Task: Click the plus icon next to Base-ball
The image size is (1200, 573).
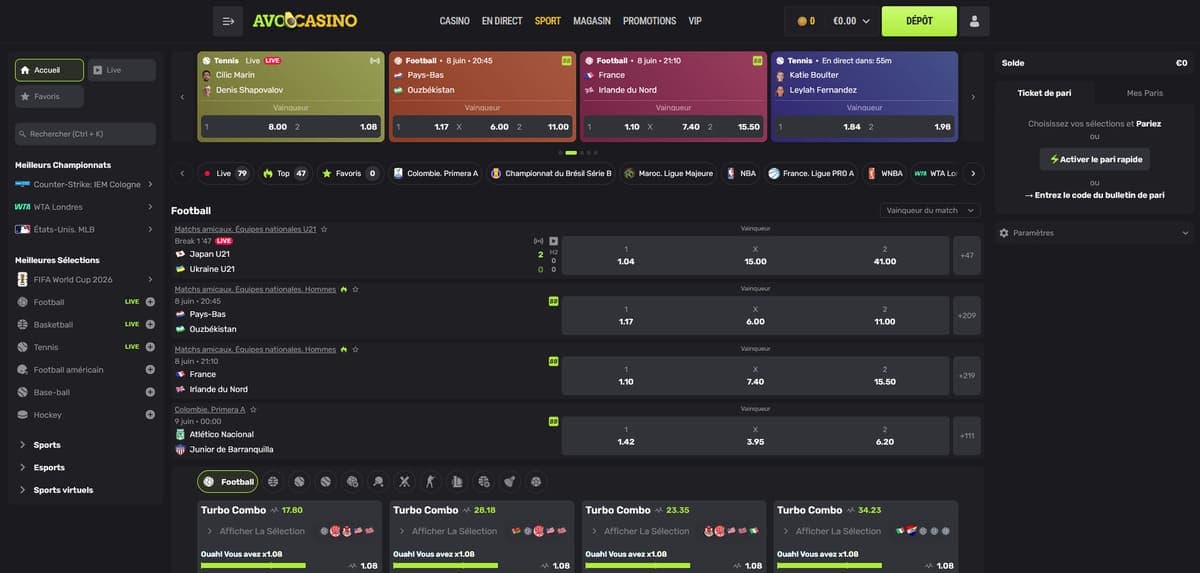Action: click(150, 393)
